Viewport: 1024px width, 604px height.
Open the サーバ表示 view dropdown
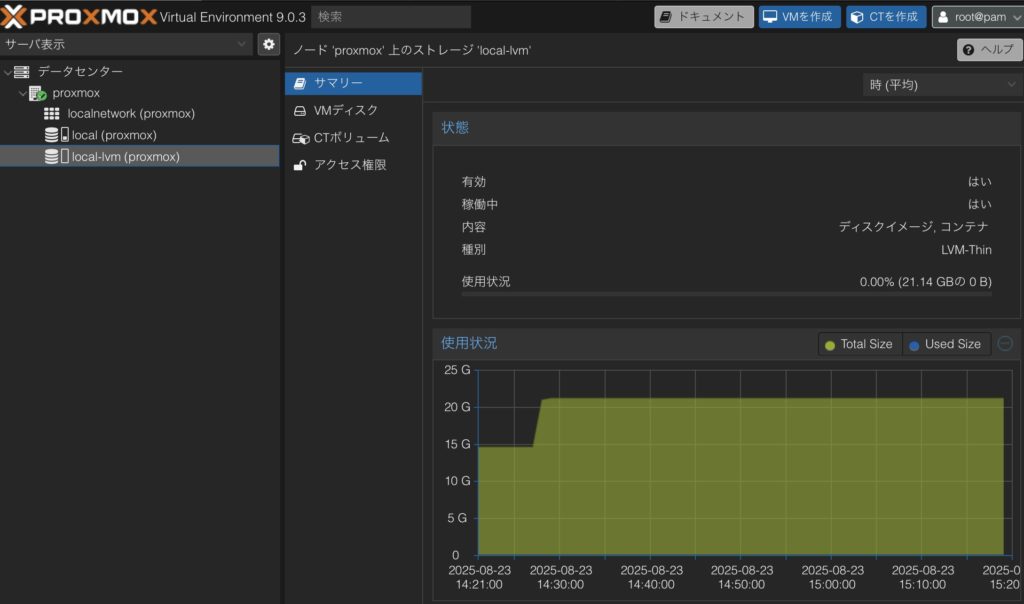[x=126, y=44]
